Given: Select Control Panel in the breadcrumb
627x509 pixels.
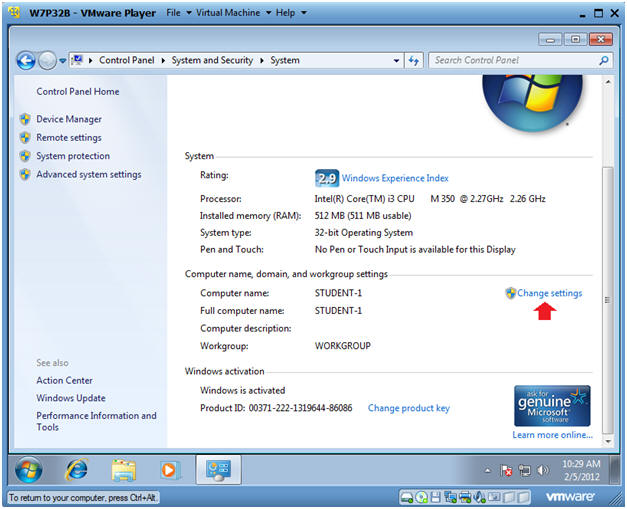Looking at the screenshot, I should pos(126,60).
